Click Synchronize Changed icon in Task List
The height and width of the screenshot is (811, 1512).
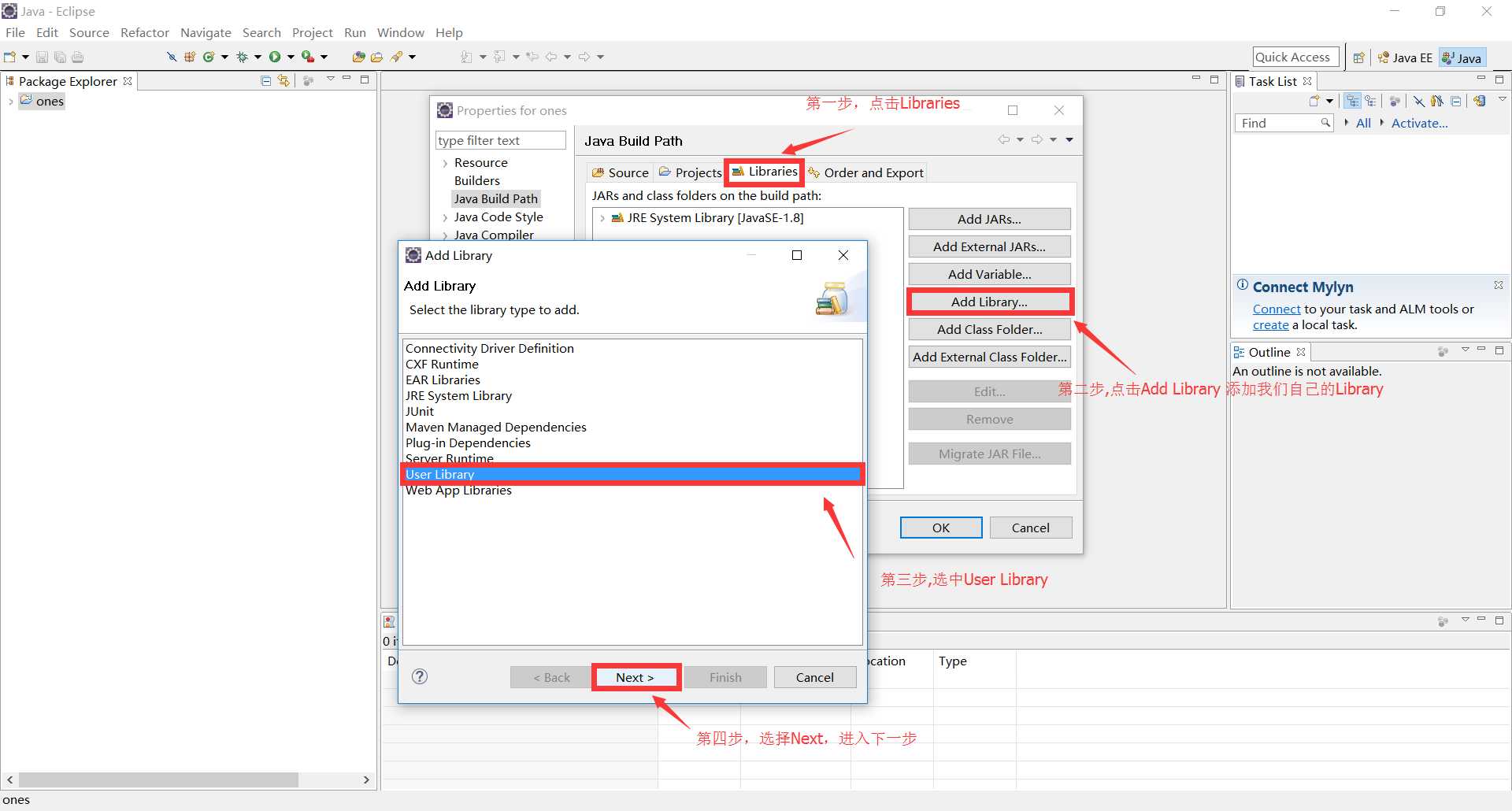click(x=1480, y=101)
